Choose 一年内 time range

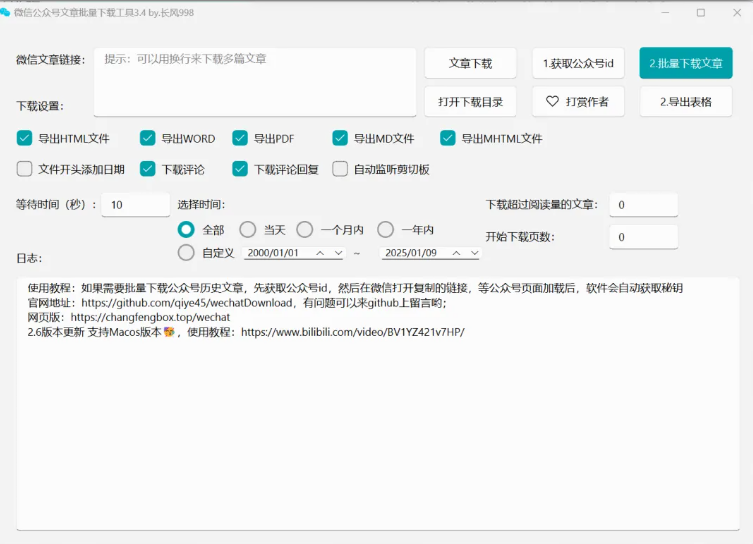(385, 230)
